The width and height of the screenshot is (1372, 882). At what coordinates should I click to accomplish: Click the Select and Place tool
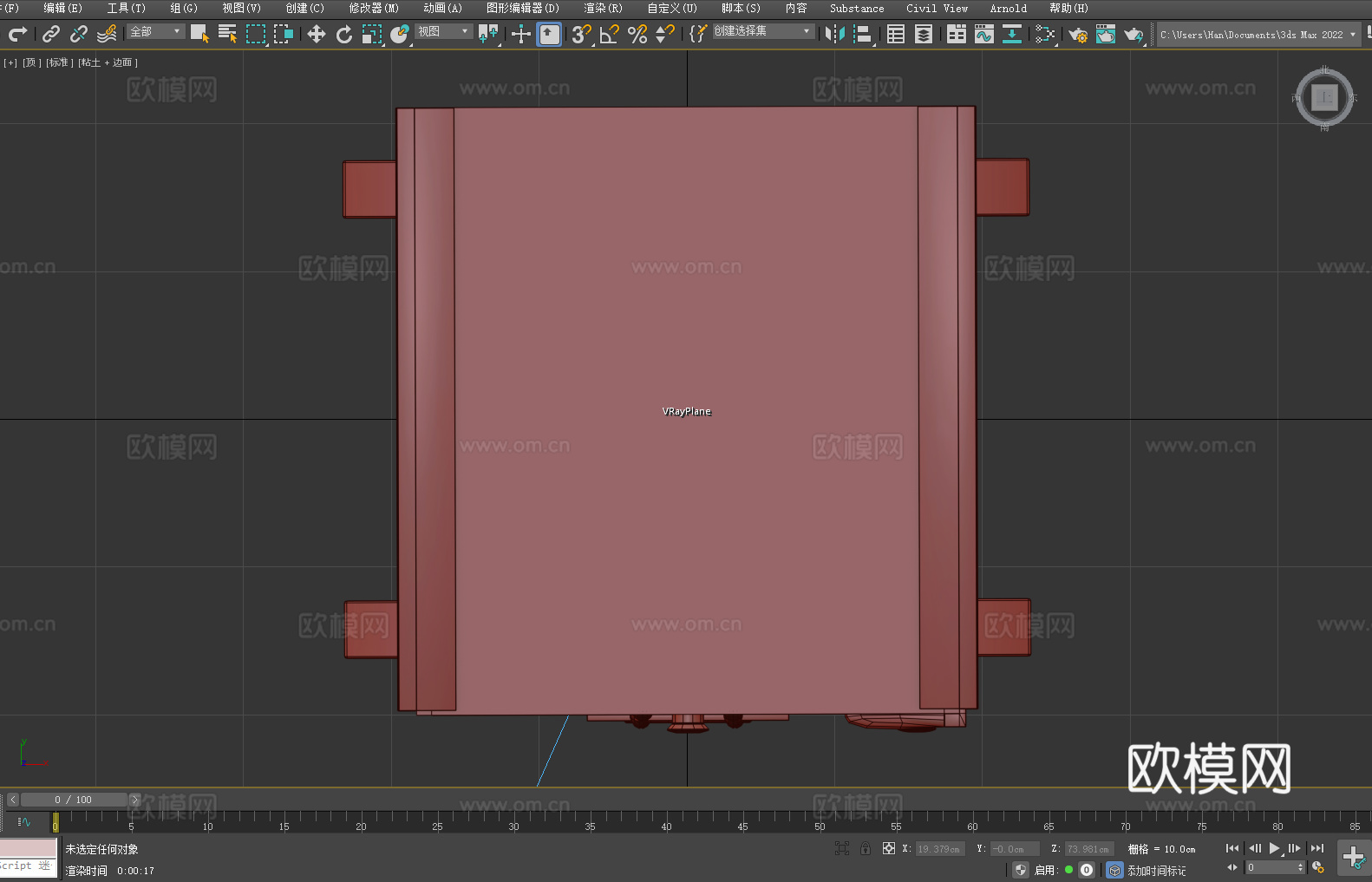pos(400,34)
